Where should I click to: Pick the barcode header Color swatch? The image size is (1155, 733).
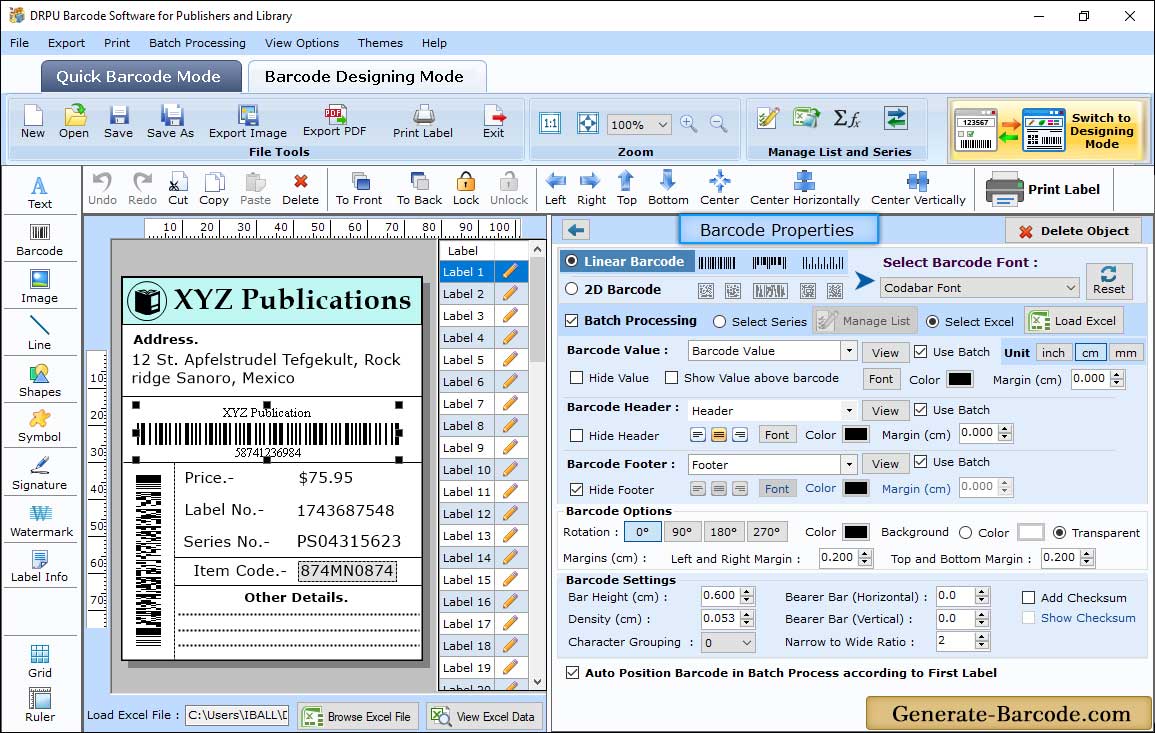pos(855,435)
